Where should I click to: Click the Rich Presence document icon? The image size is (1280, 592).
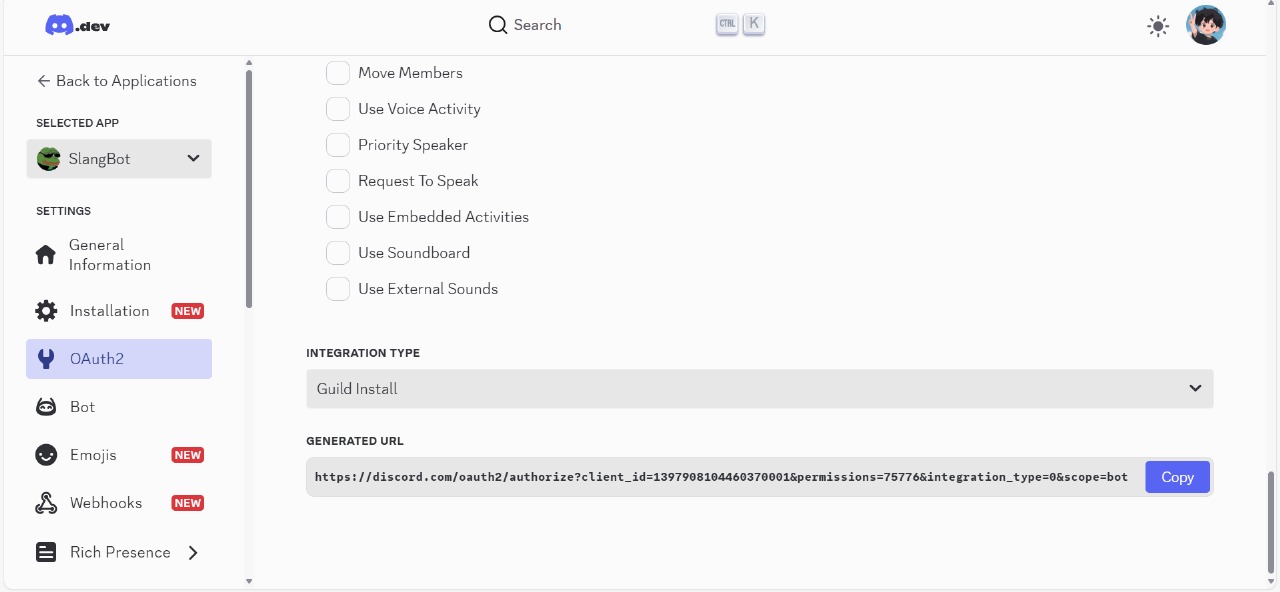click(46, 552)
